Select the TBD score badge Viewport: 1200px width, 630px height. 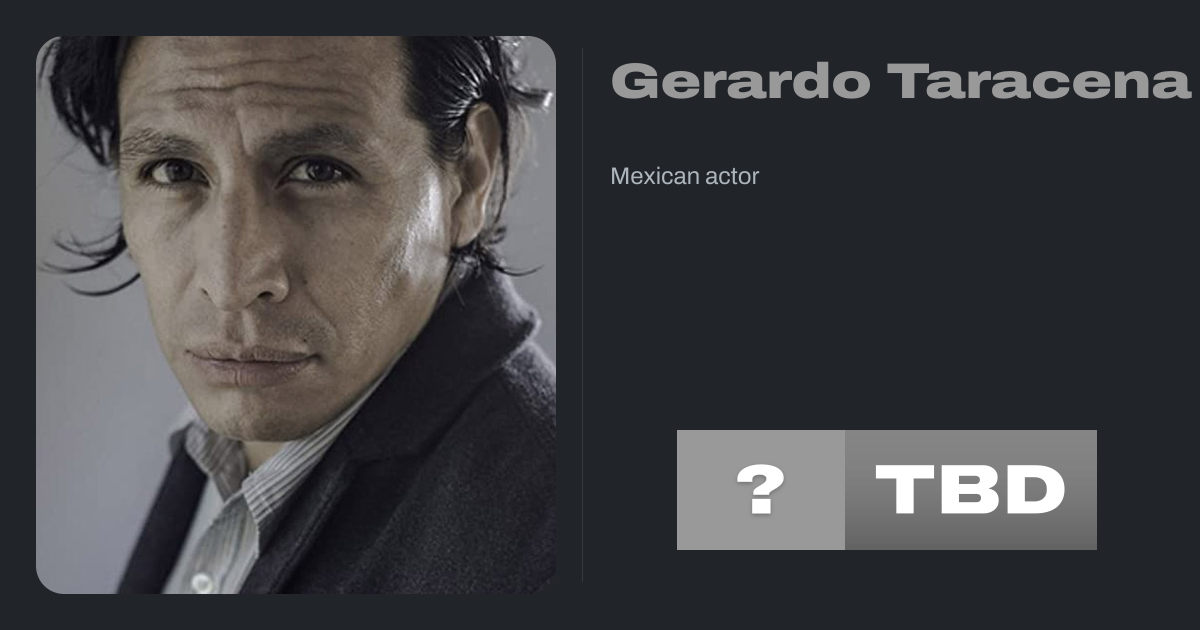[887, 490]
